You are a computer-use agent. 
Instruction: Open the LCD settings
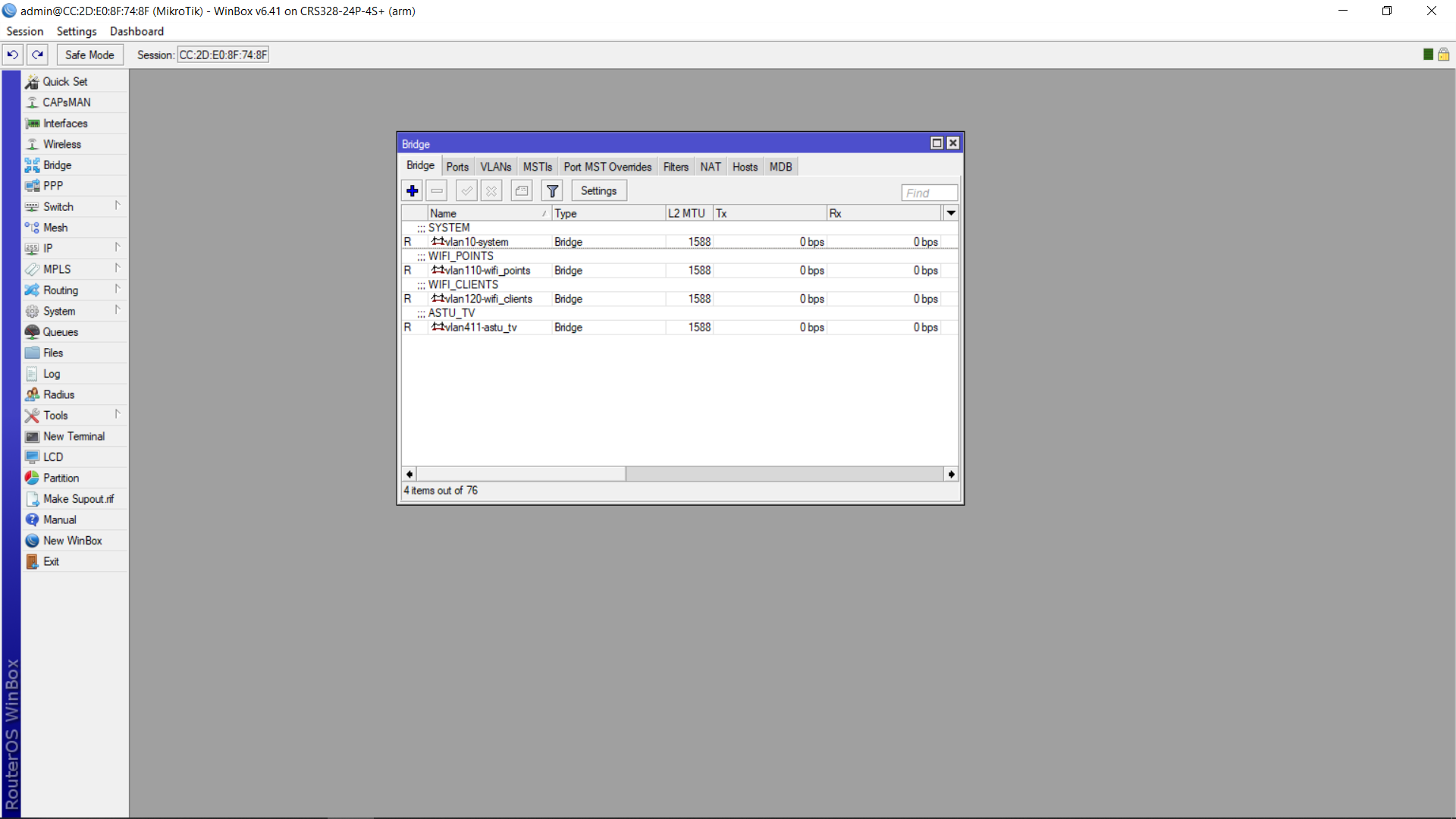(74, 457)
